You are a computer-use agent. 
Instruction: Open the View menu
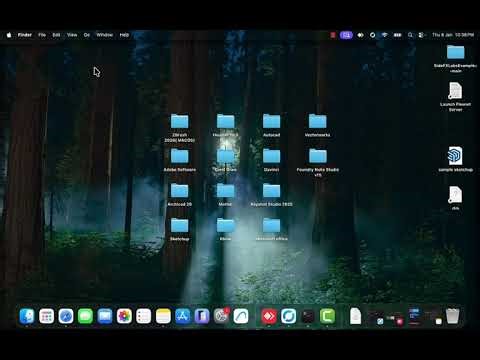click(72, 35)
